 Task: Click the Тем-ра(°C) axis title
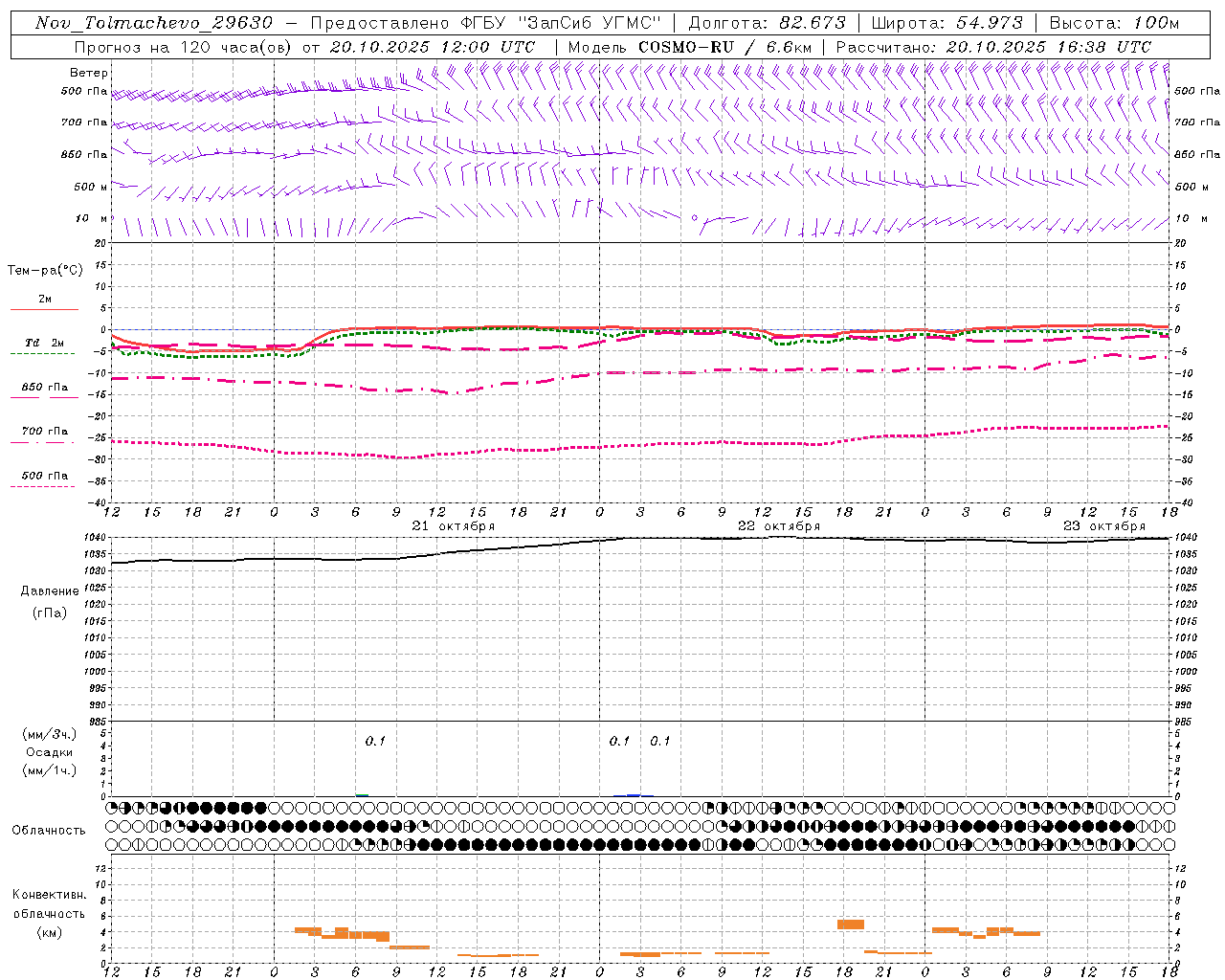(45, 271)
